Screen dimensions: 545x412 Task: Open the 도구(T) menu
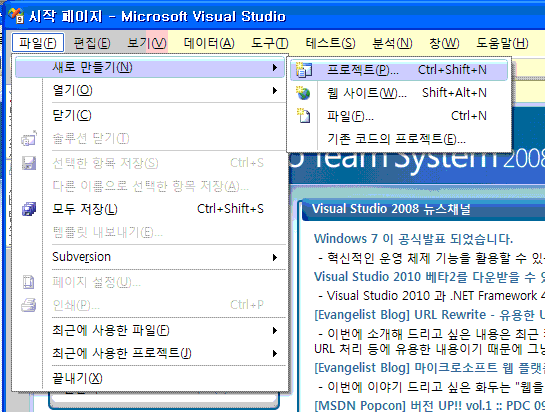coord(270,43)
